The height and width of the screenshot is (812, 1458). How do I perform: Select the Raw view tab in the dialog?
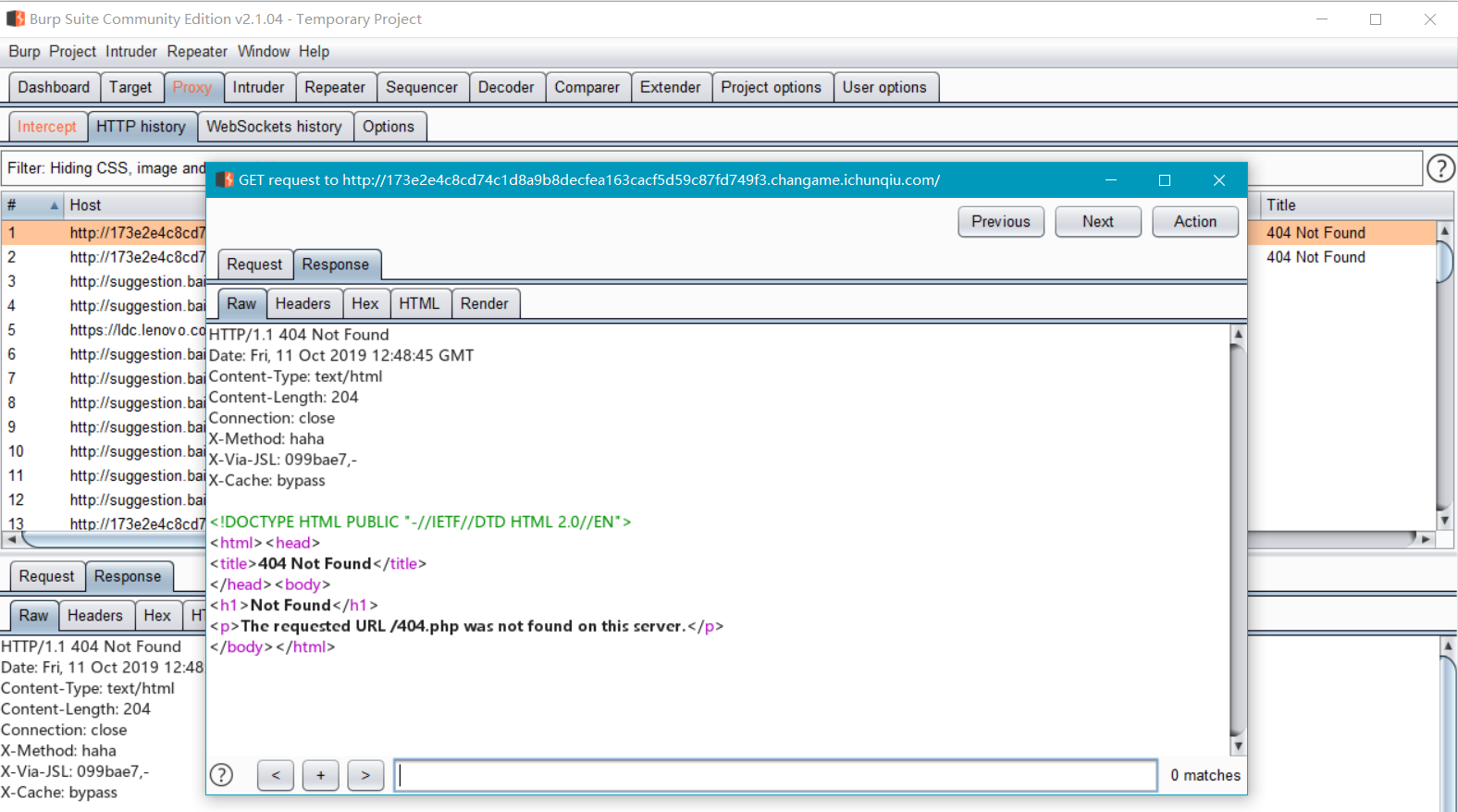click(241, 303)
